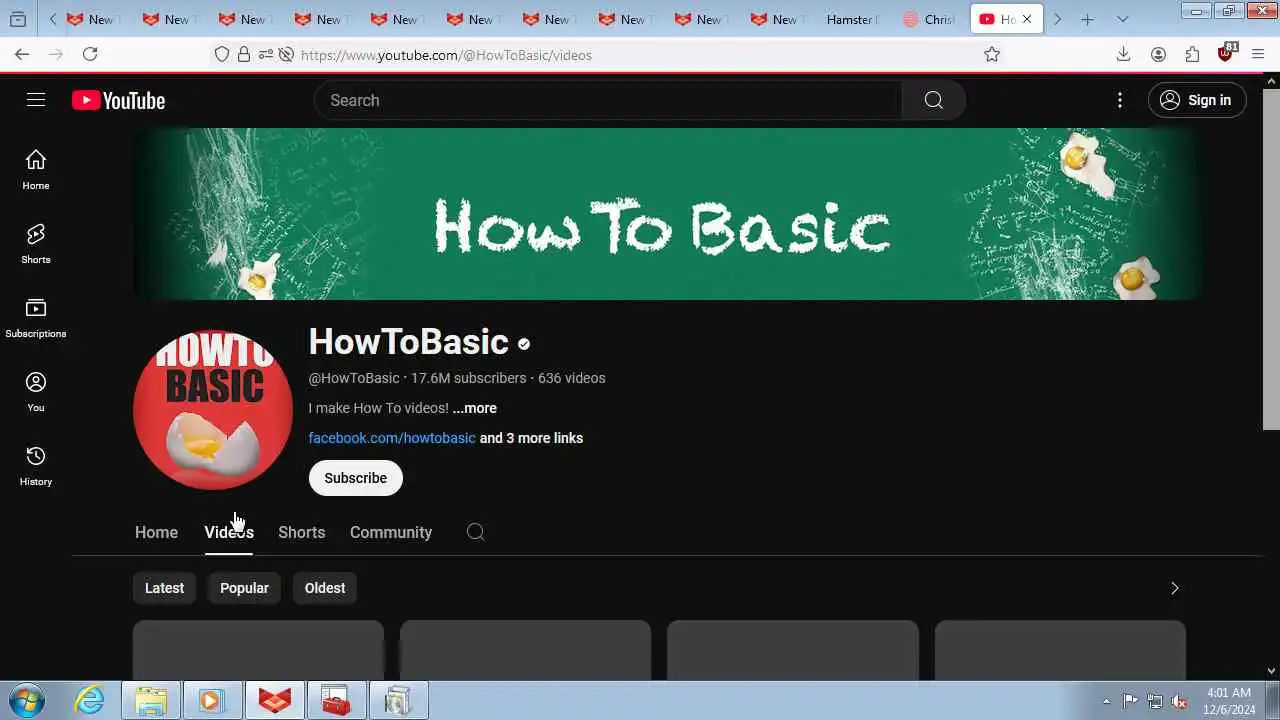Switch to the channel Home tab
The image size is (1280, 720).
156,532
